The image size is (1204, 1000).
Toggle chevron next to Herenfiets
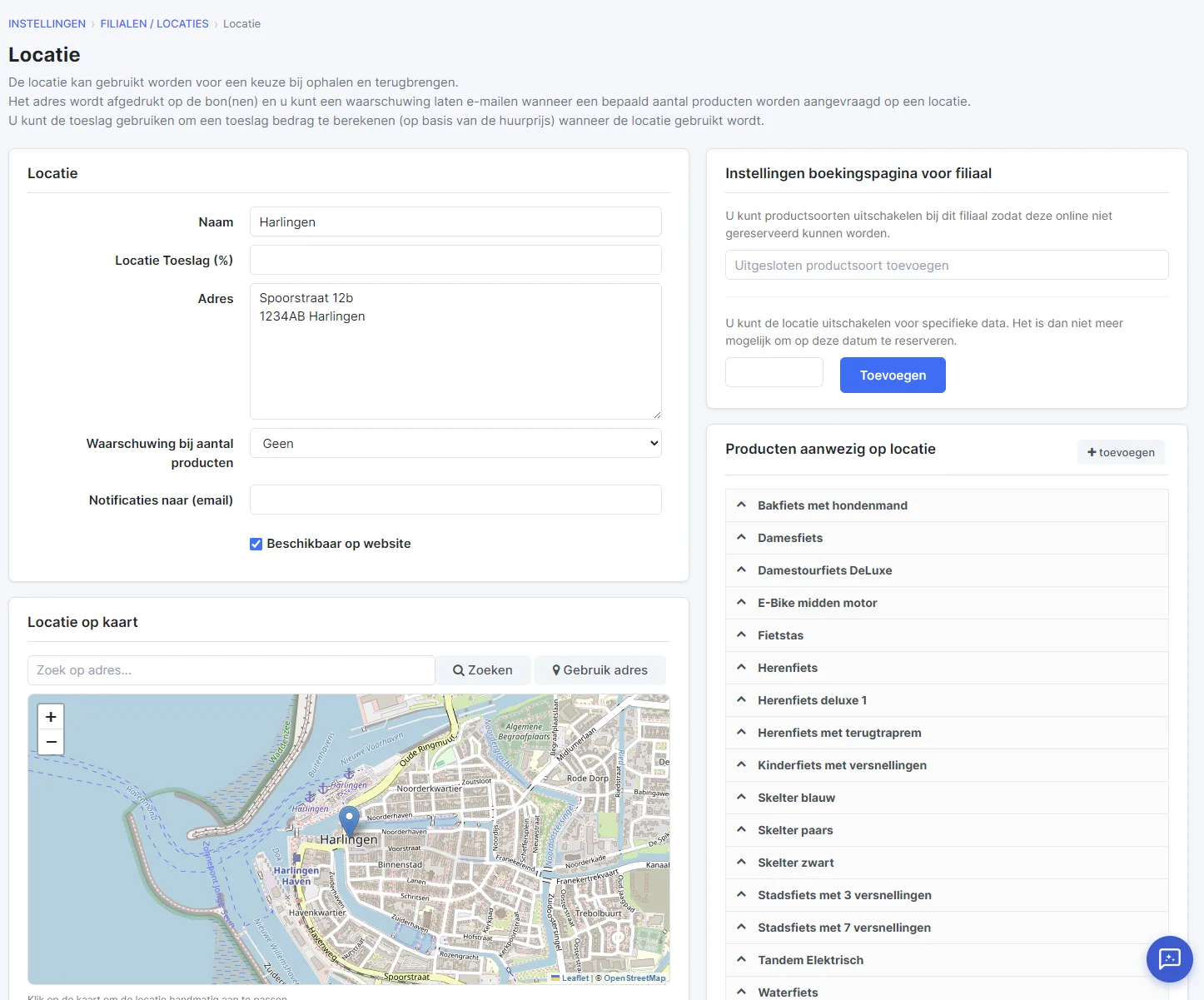point(741,667)
